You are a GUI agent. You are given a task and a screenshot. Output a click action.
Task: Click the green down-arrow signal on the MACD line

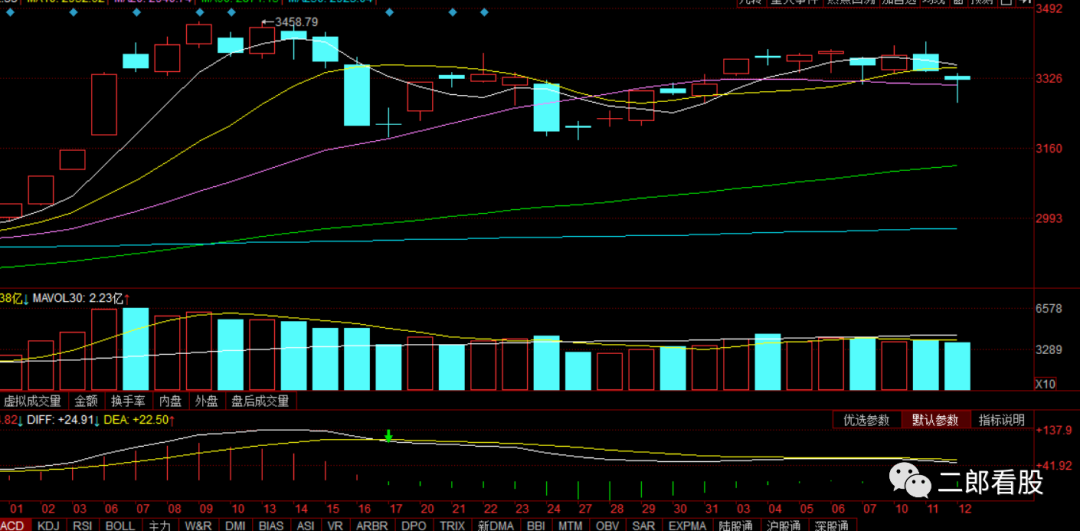(388, 436)
